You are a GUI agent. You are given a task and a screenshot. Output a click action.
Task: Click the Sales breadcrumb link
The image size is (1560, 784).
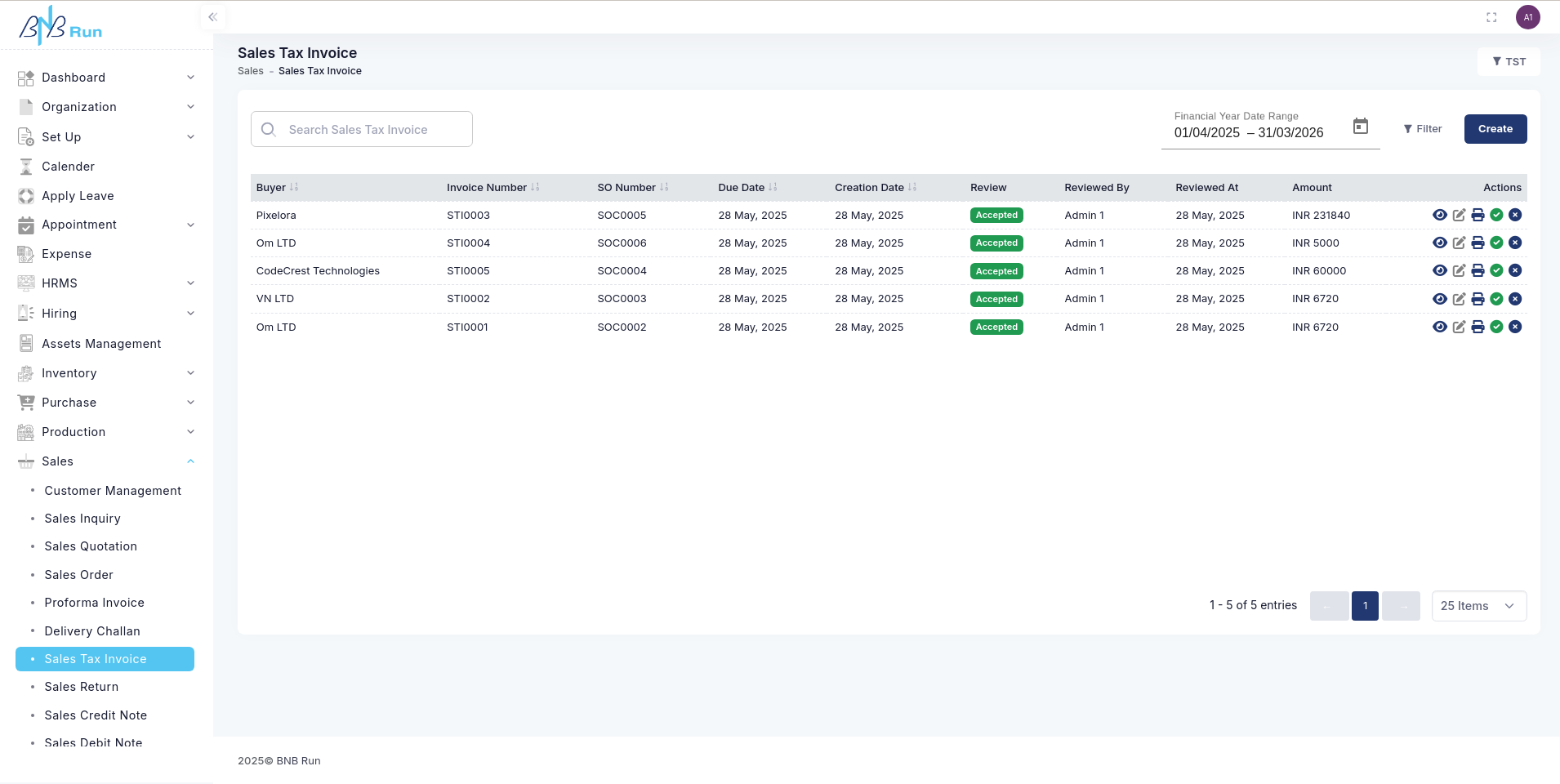(251, 71)
